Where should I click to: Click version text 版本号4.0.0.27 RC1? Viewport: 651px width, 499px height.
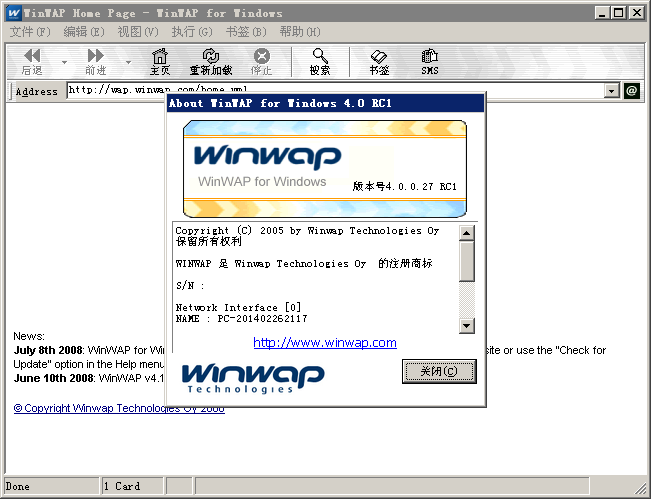404,186
